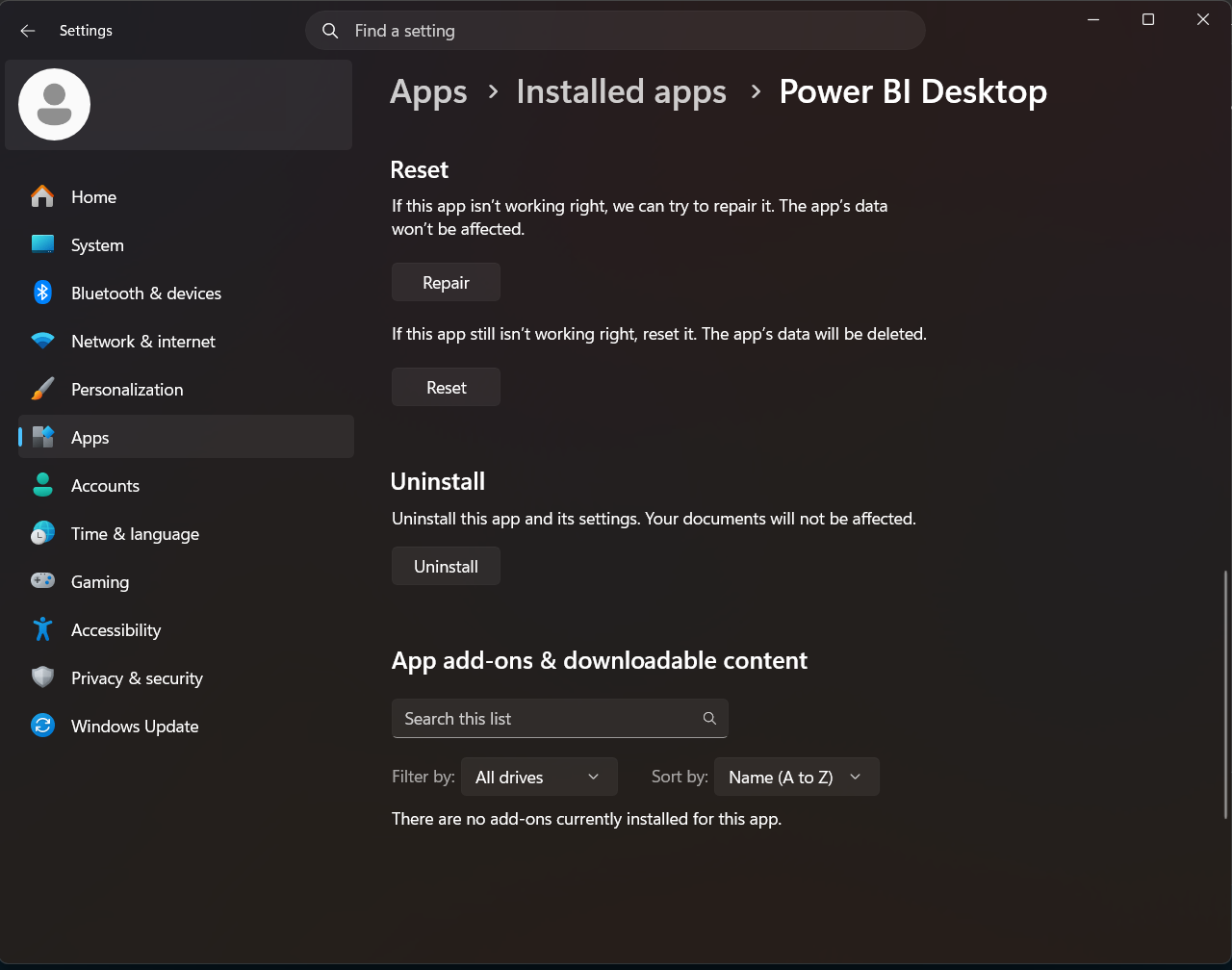Select the Network & internet wifi icon
Image resolution: width=1232 pixels, height=970 pixels.
[42, 341]
